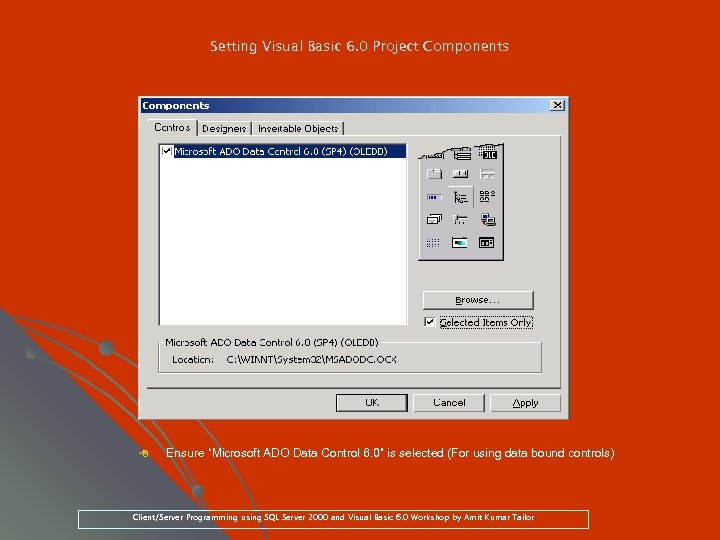Image resolution: width=720 pixels, height=540 pixels.
Task: Click the Ensure 'Microsoft ADO Data Control' bullet text
Action: (x=390, y=453)
